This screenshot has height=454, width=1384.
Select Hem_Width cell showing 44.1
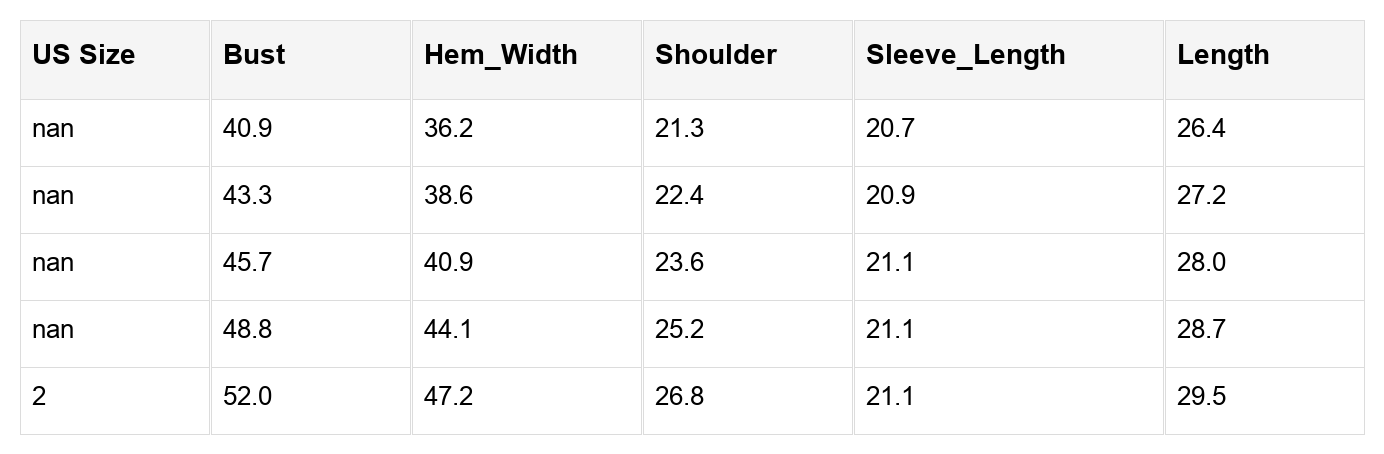click(448, 330)
